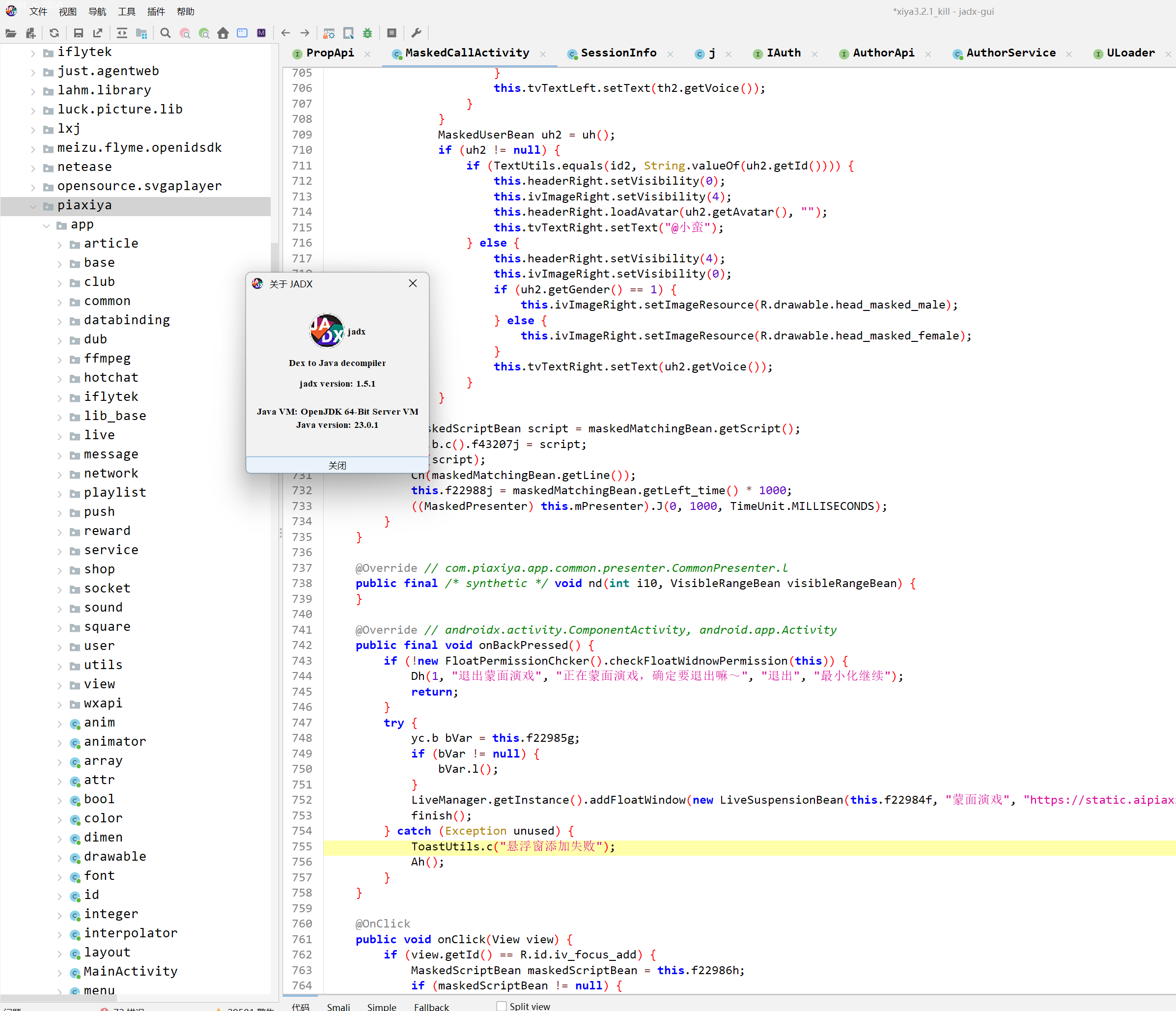This screenshot has height=1011, width=1176.
Task: Go to main activity home icon
Action: [223, 33]
